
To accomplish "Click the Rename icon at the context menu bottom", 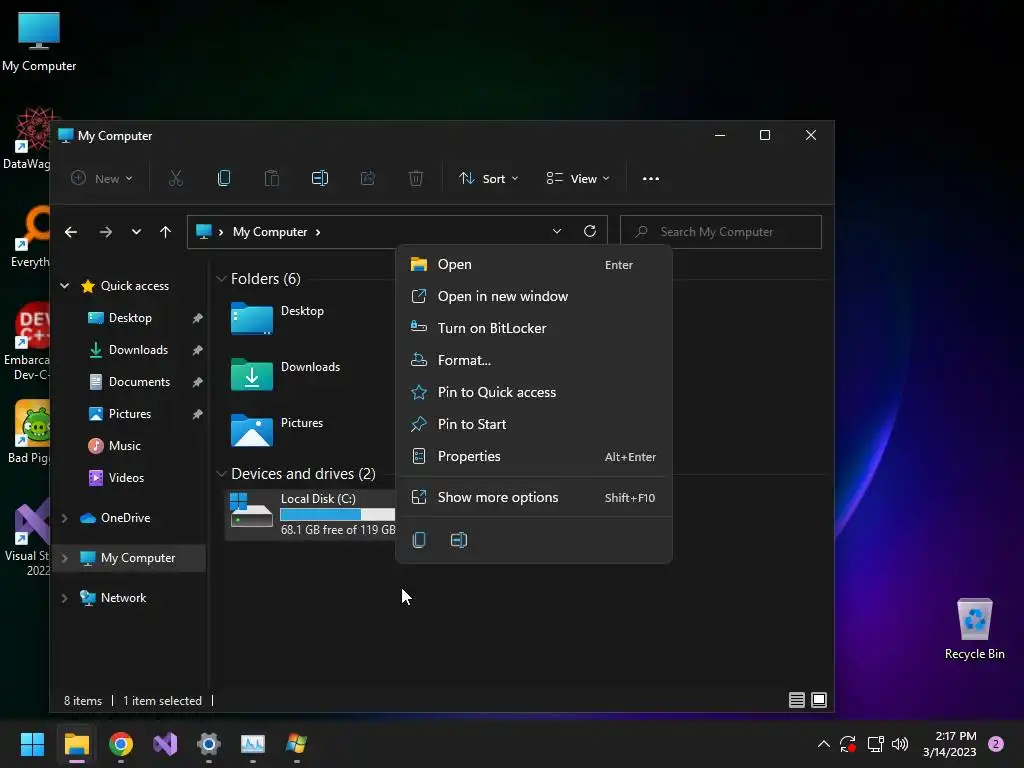I will (x=459, y=540).
